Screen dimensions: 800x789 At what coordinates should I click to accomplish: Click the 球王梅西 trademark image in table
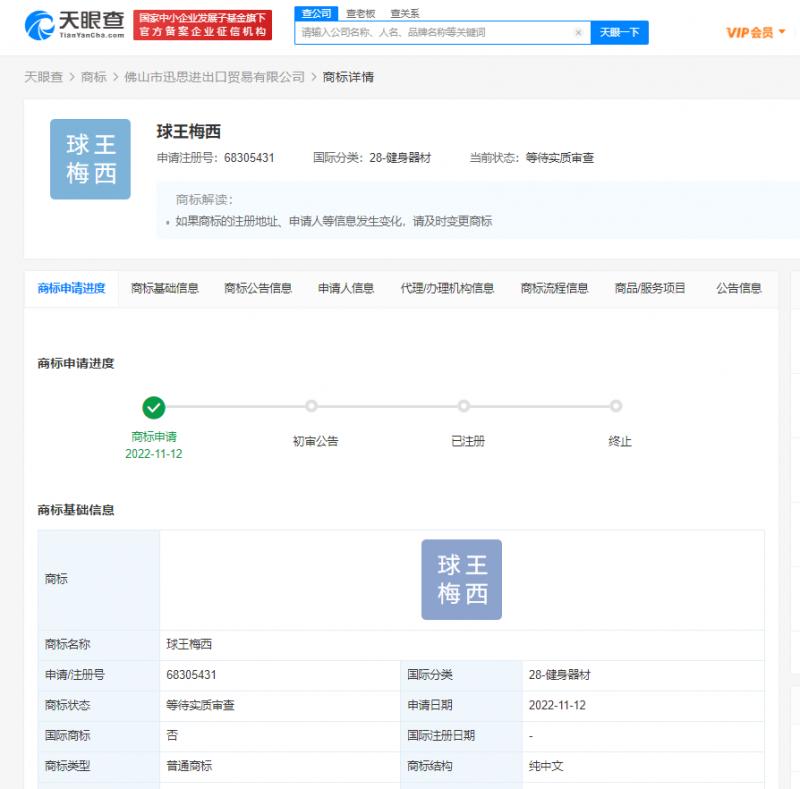[460, 579]
